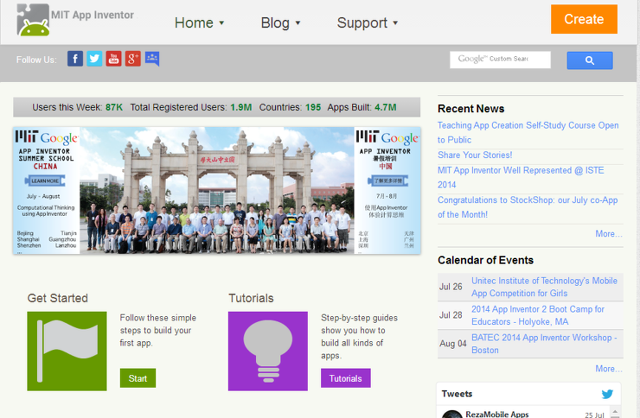This screenshot has height=418, width=640.
Task: Click the MIT App Inventor Android logo
Action: coord(33,20)
